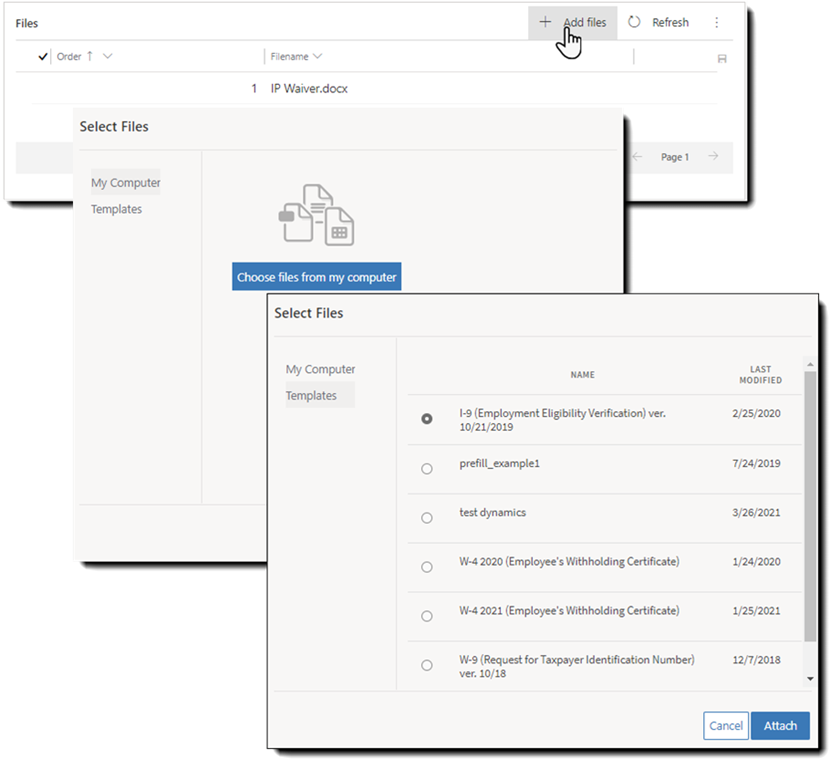Switch to the My Computer tab
The image size is (830, 759).
point(320,368)
